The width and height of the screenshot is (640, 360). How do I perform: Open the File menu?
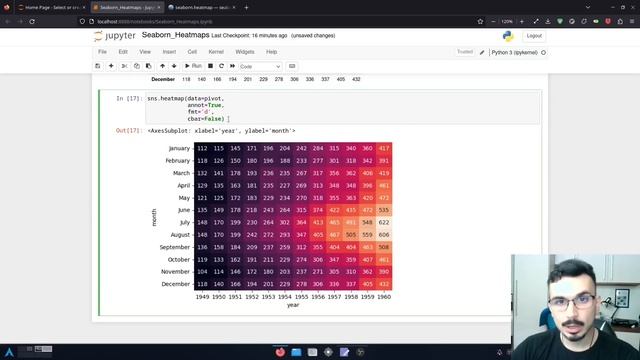pyautogui.click(x=102, y=52)
